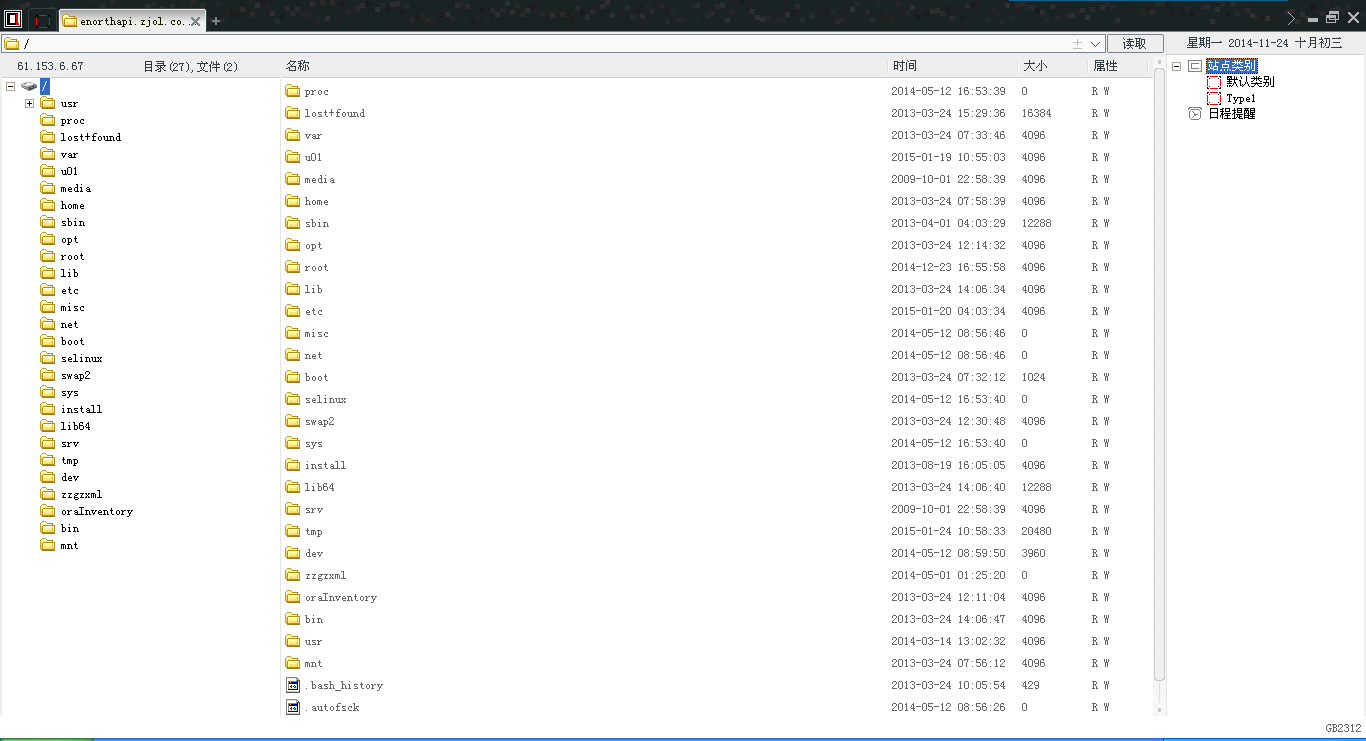Click etc folder icon in left tree
This screenshot has width=1366, height=741.
[48, 290]
